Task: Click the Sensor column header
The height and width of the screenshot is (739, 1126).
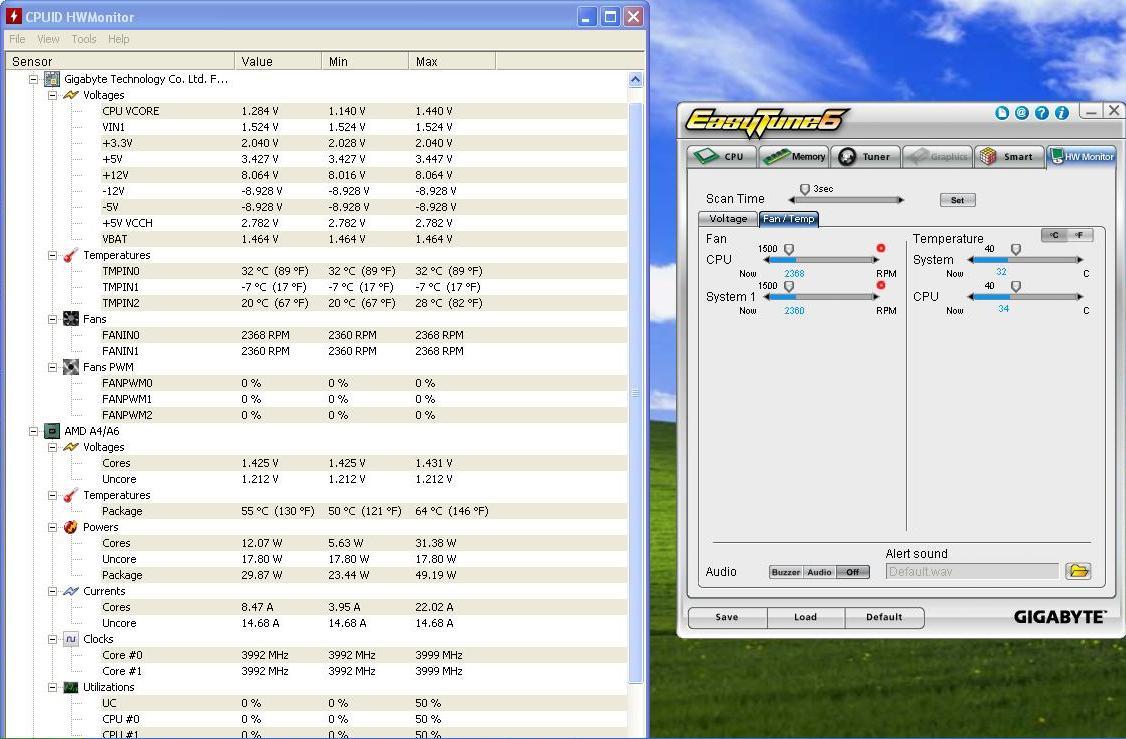Action: [120, 62]
